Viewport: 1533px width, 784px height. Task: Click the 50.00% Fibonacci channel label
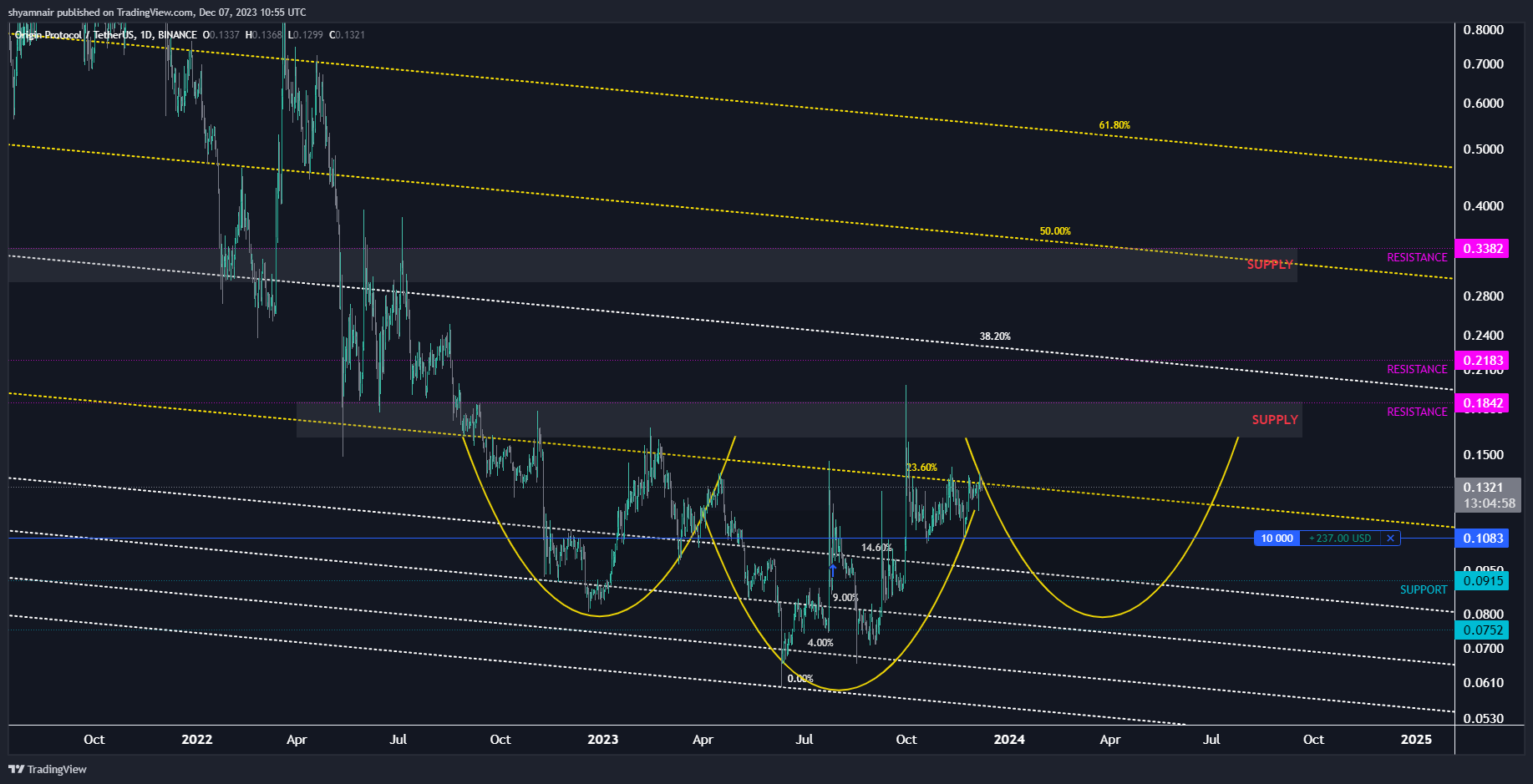coord(1055,231)
